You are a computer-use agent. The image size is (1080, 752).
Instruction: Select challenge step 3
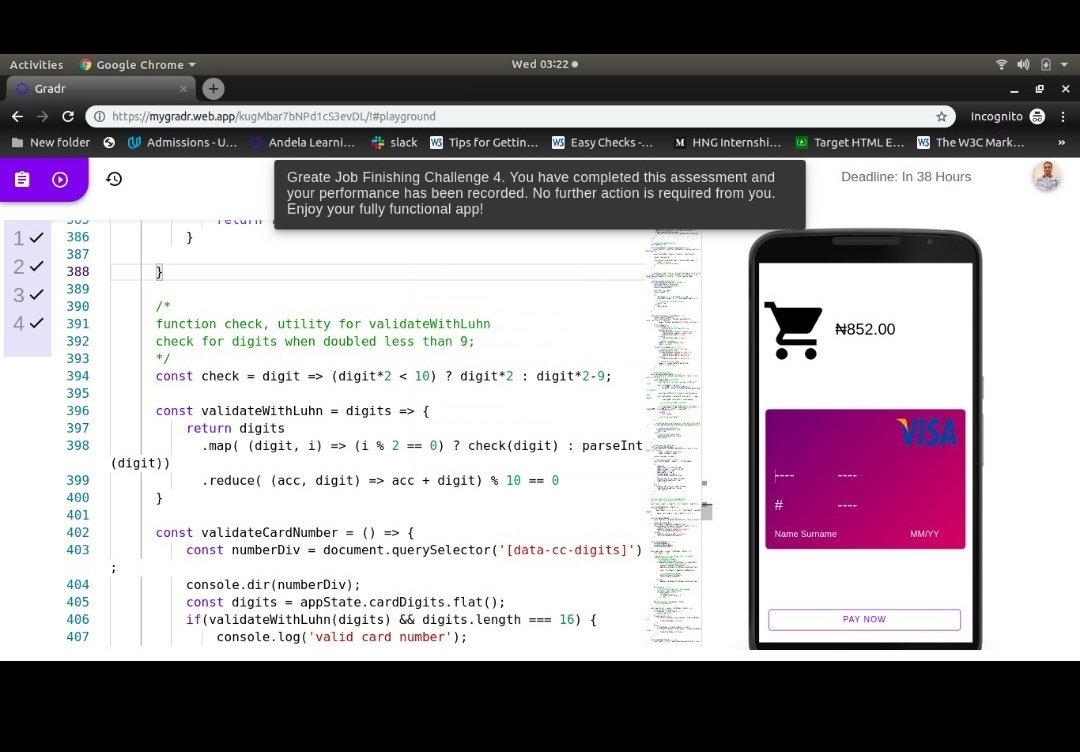tap(28, 295)
